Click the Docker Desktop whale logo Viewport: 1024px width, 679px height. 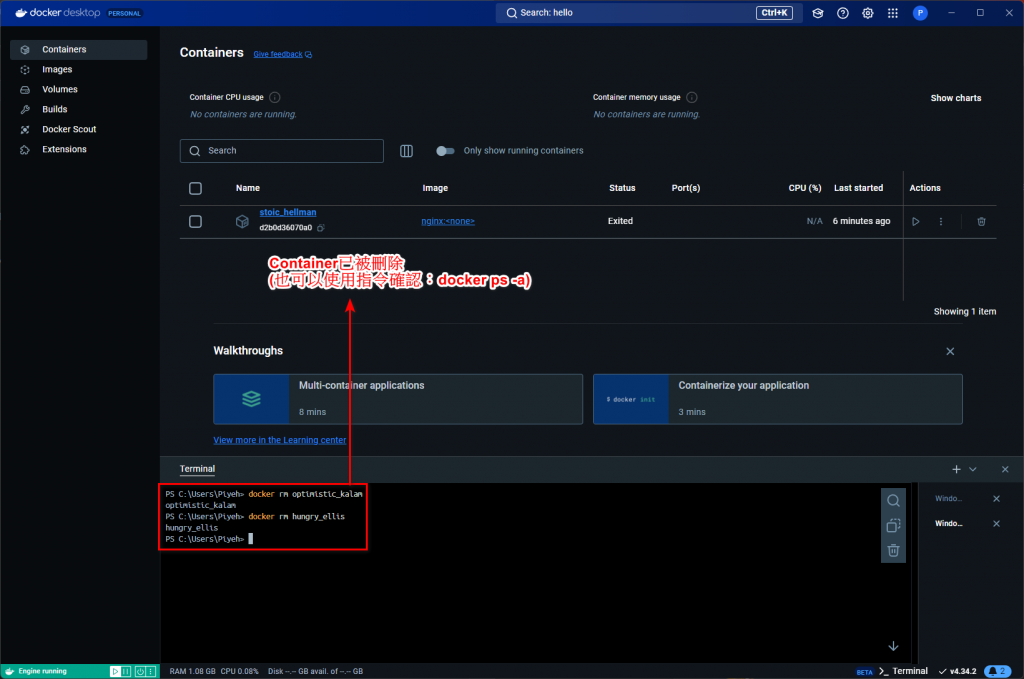click(x=21, y=12)
